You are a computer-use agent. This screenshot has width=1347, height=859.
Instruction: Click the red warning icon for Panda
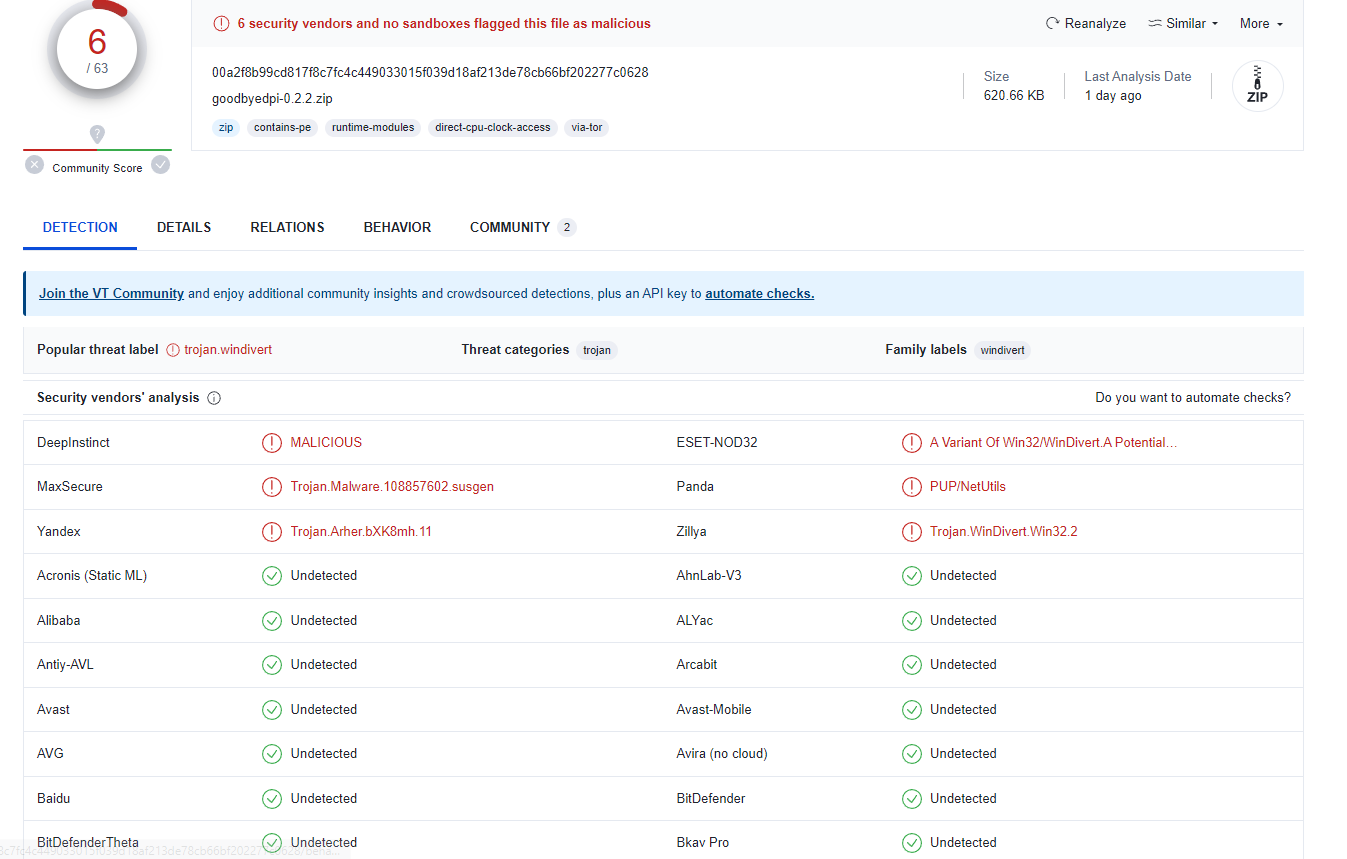pos(911,487)
